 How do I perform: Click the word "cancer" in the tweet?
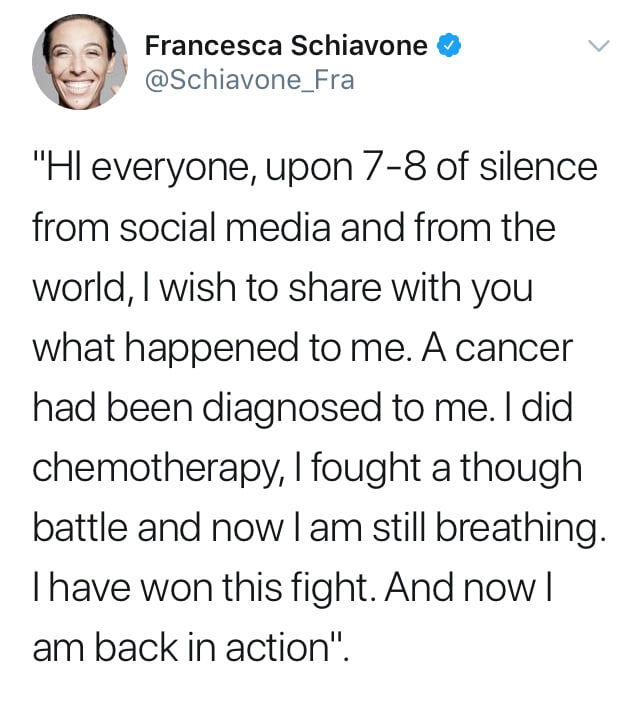click(x=514, y=349)
